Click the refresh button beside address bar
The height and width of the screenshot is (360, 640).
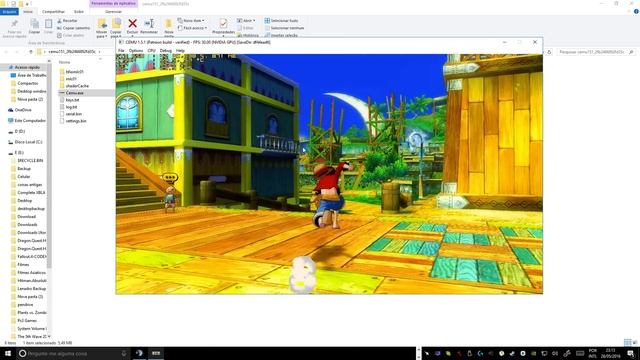click(x=549, y=52)
